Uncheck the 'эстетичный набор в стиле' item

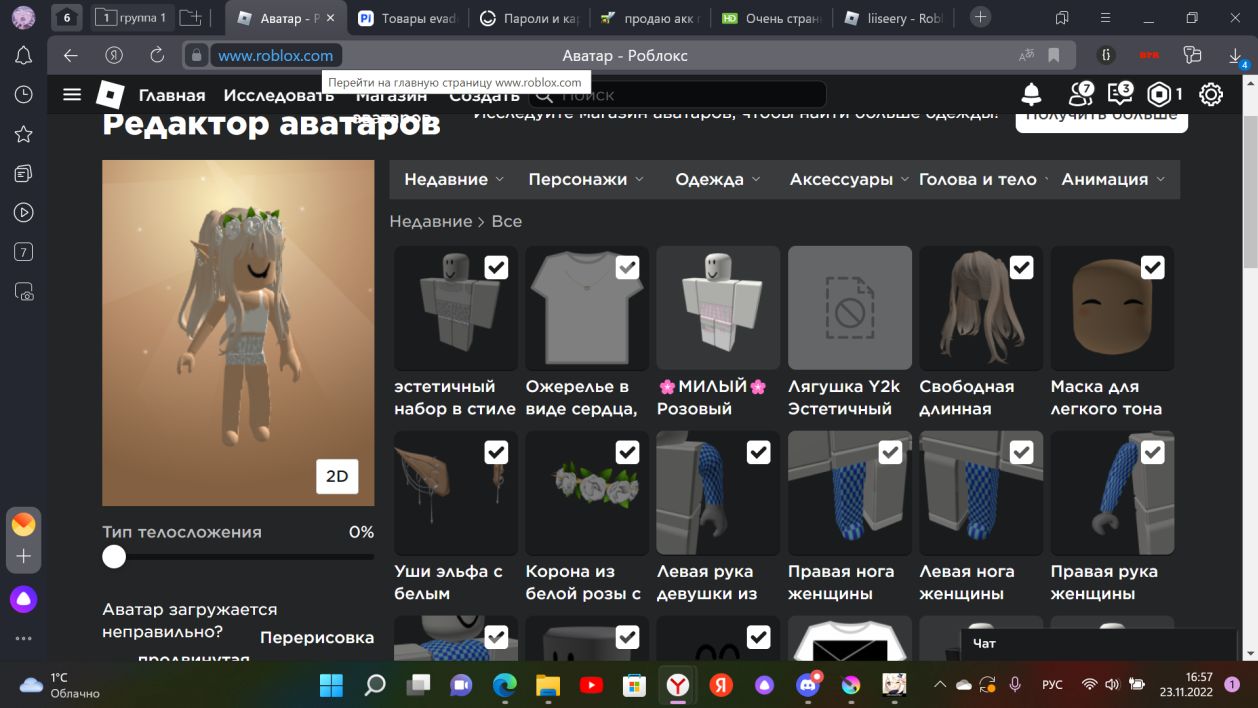(x=496, y=267)
